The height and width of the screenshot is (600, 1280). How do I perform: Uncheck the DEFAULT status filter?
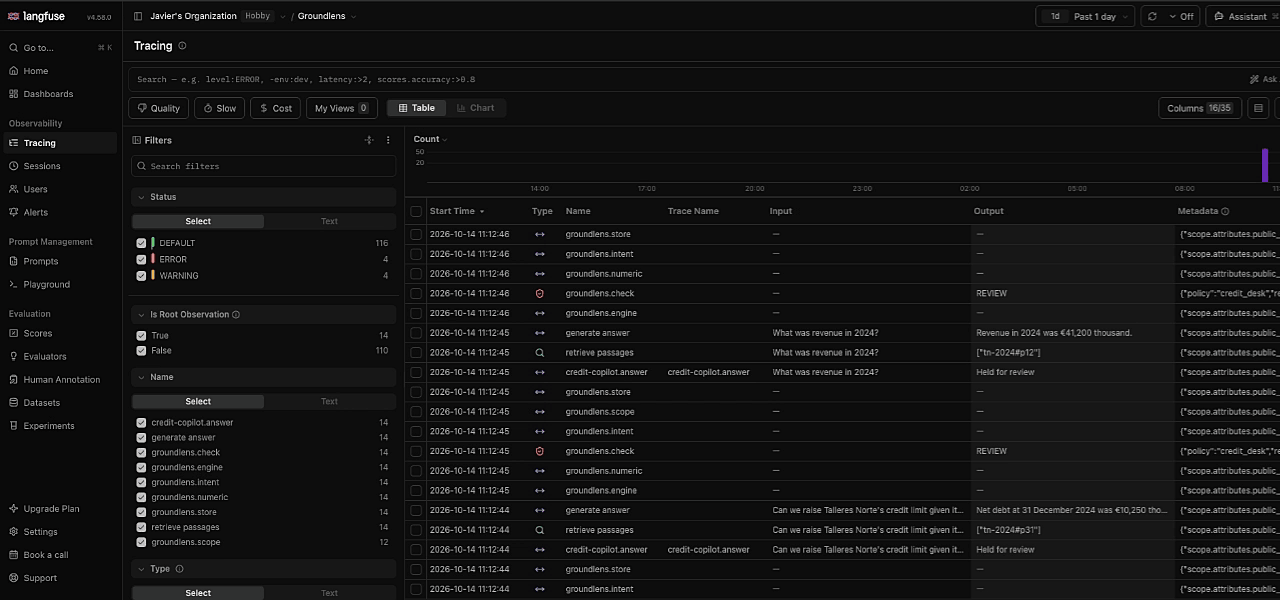tap(141, 243)
